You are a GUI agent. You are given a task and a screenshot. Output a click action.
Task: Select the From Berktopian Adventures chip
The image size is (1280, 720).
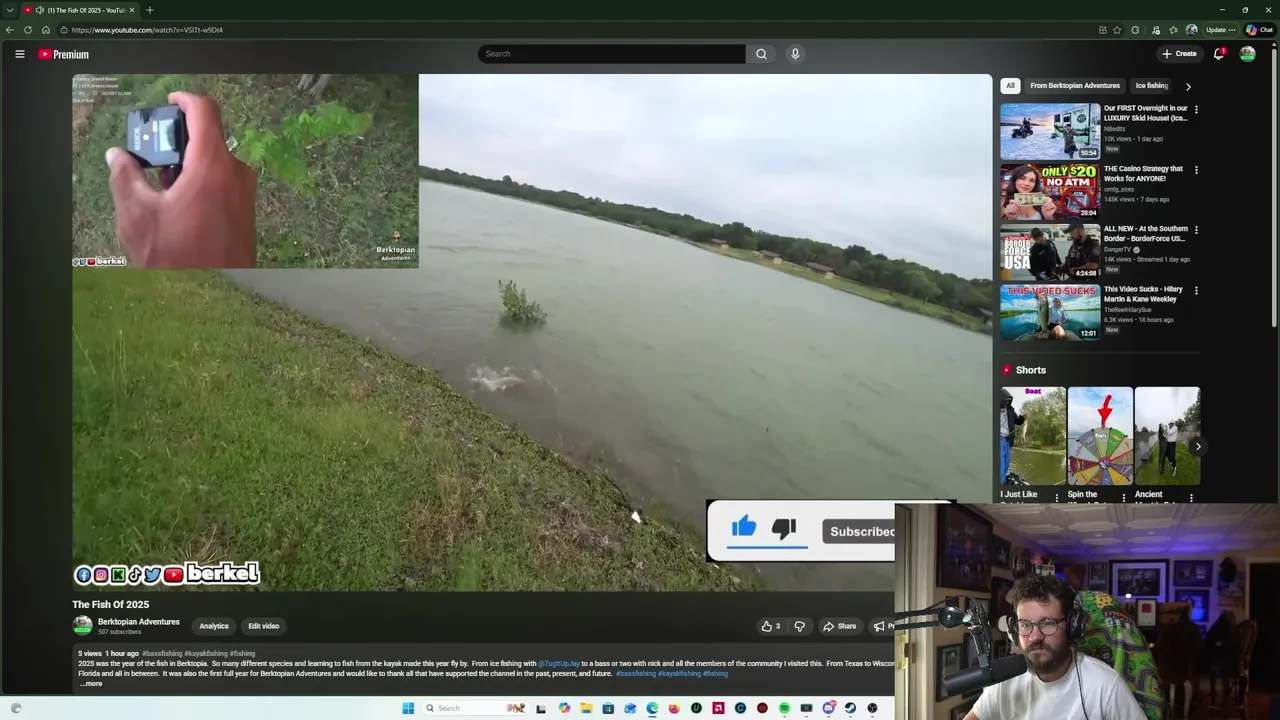click(x=1075, y=86)
